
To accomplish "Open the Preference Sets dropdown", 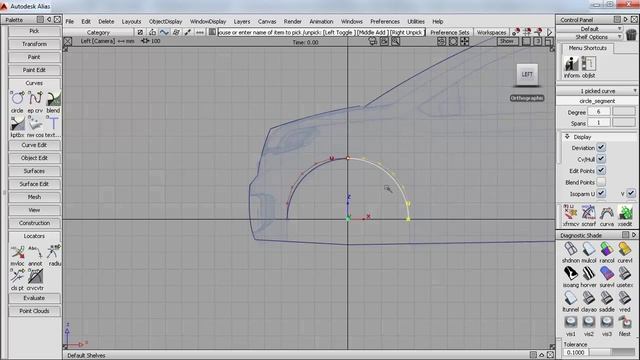I will (449, 32).
